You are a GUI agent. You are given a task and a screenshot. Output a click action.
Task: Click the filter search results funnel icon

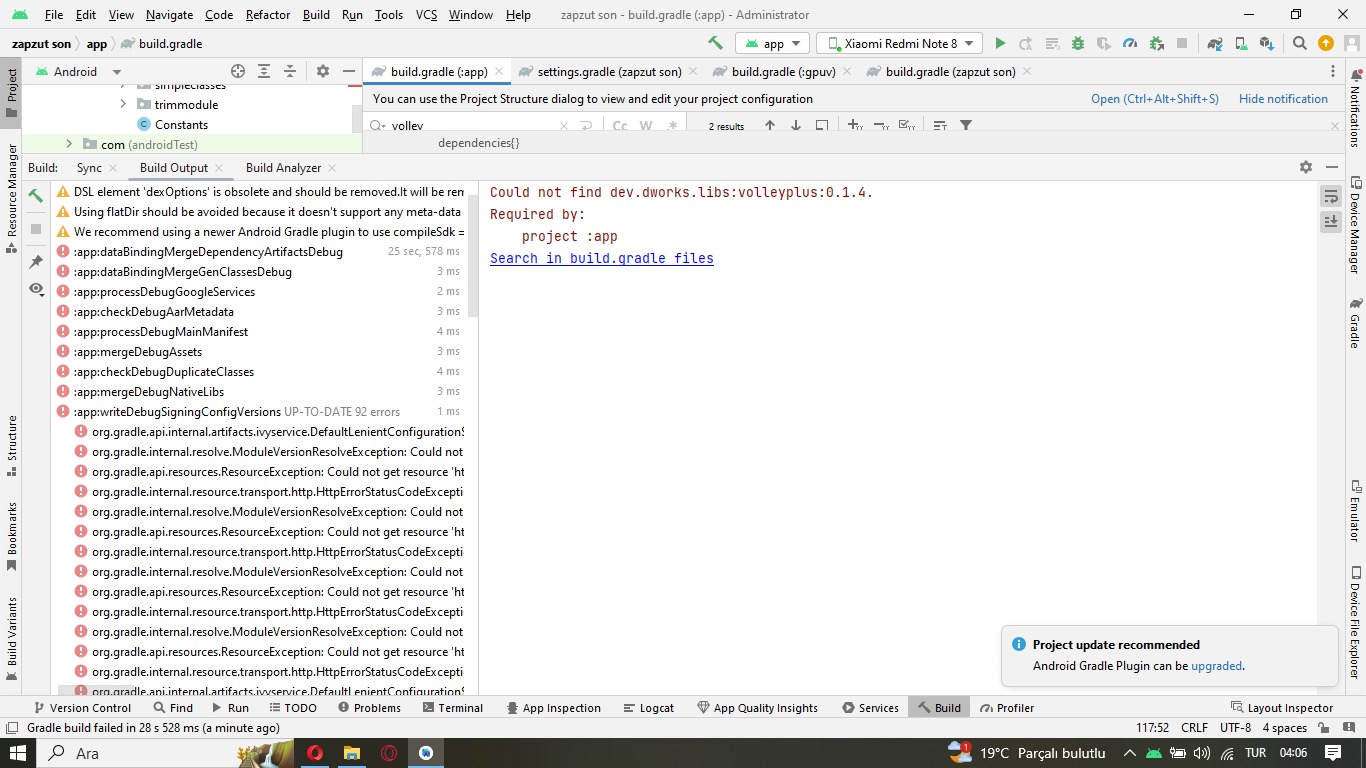[966, 126]
